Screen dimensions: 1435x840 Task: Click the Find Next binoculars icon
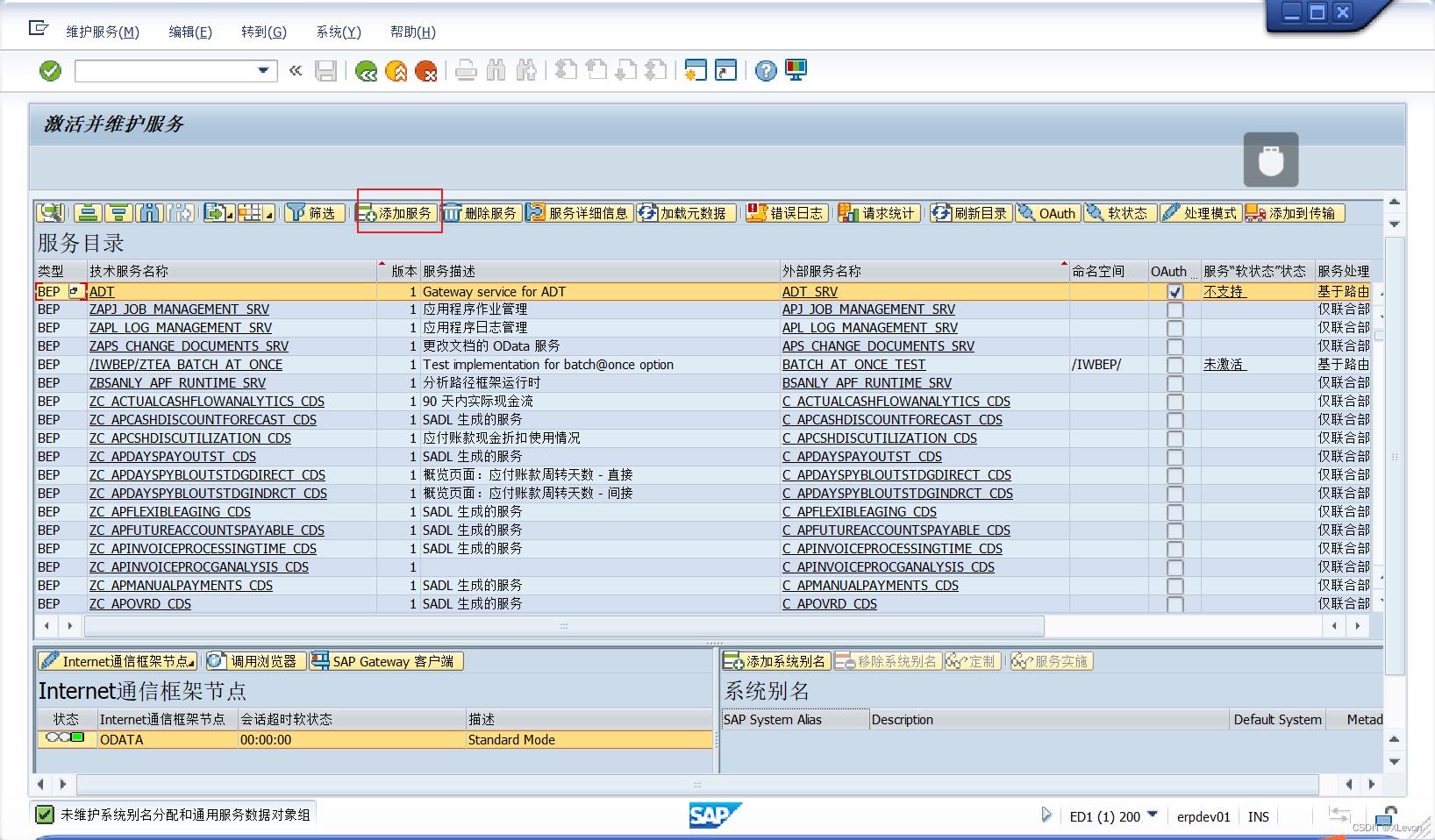tap(526, 71)
